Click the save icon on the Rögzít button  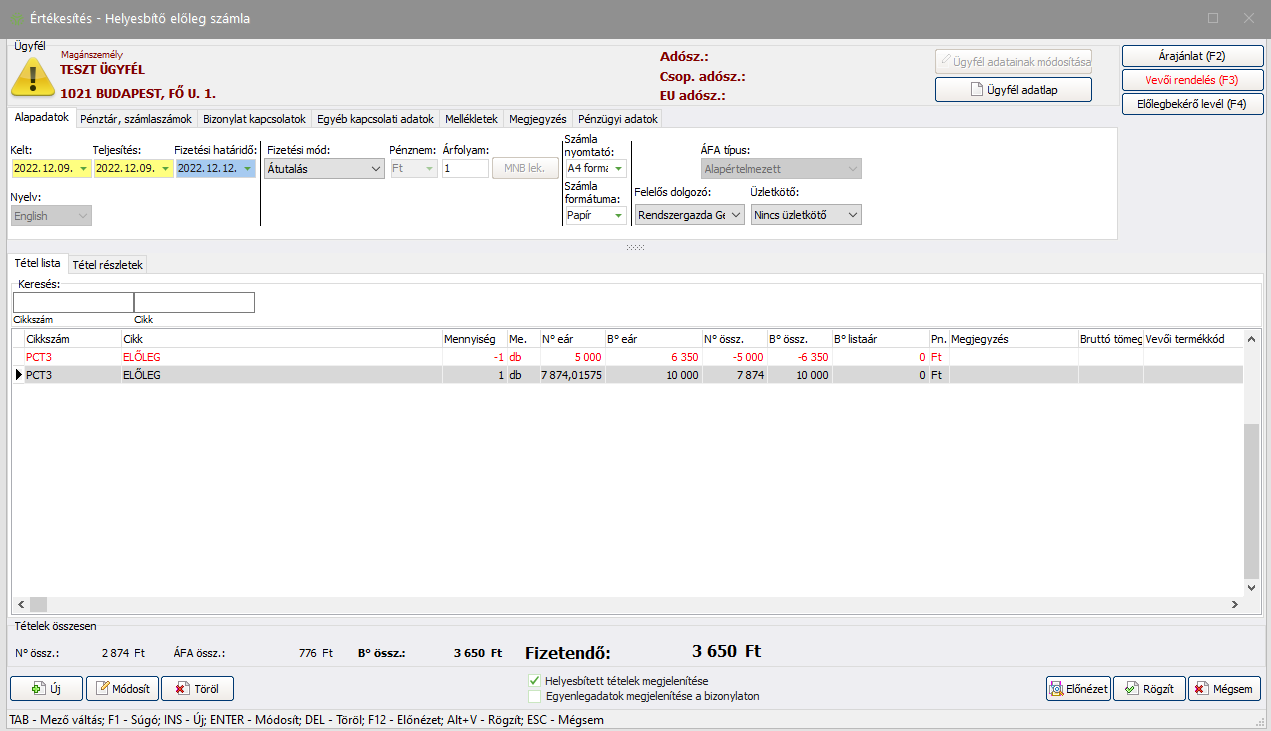1132,689
